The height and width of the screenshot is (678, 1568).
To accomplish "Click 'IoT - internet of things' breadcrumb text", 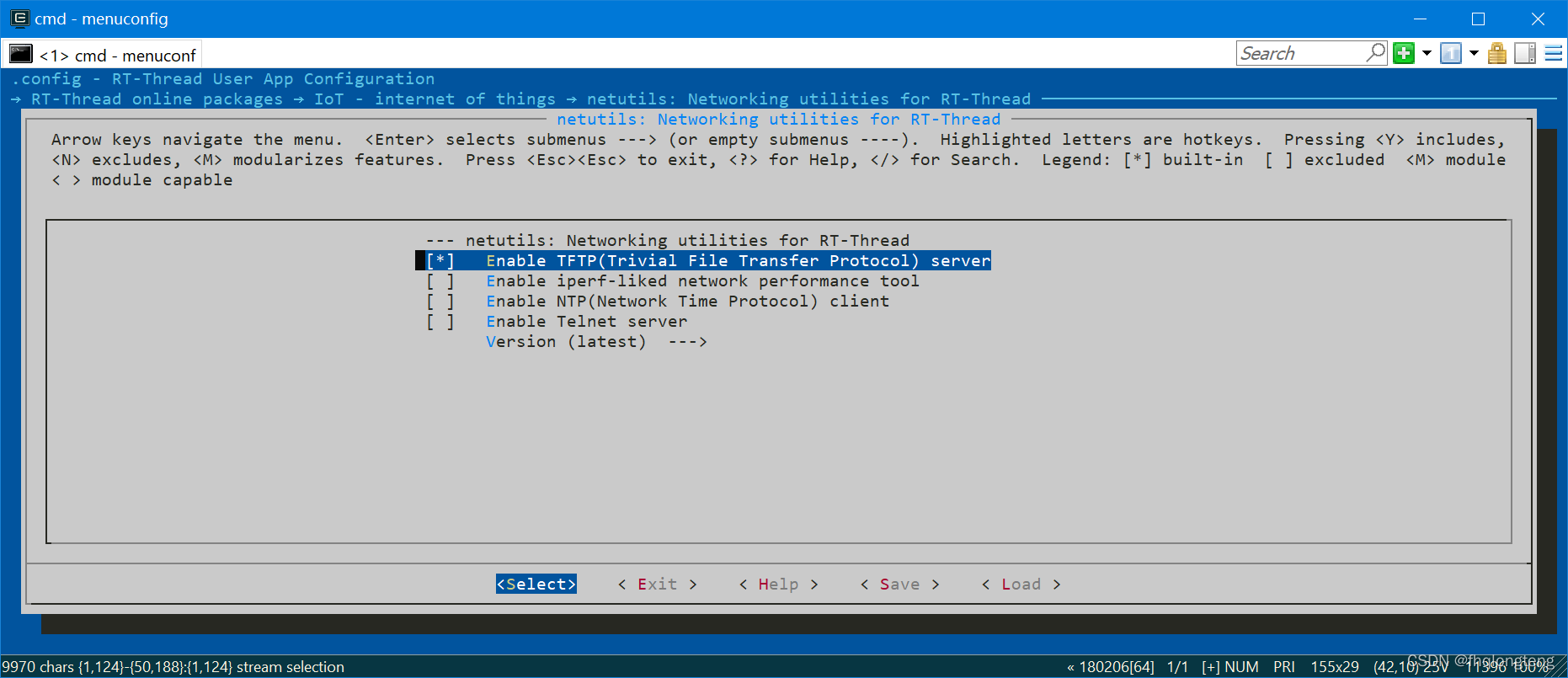I will (435, 99).
